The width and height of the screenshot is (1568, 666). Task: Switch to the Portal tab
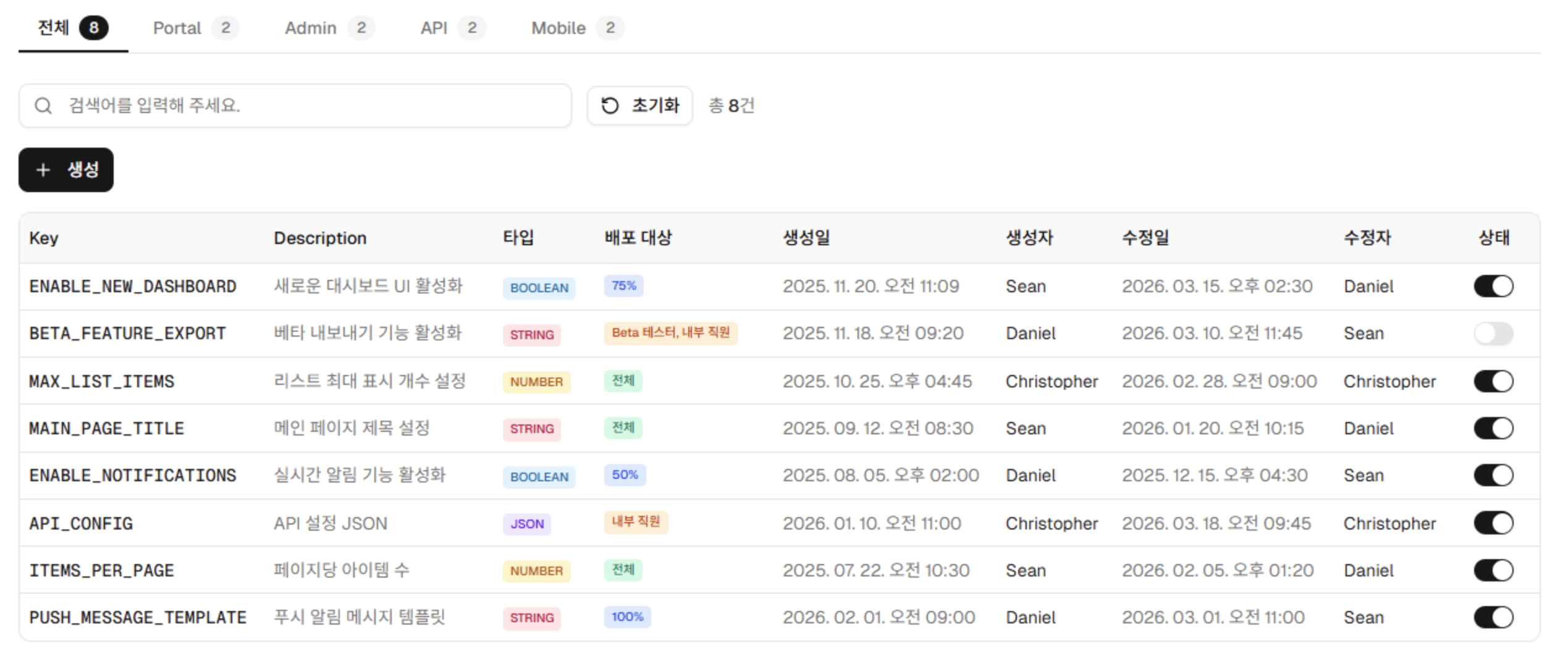coord(195,28)
